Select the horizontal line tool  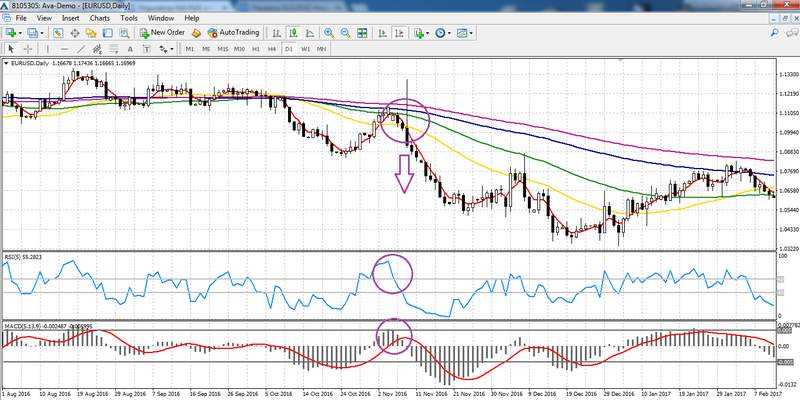[x=64, y=48]
